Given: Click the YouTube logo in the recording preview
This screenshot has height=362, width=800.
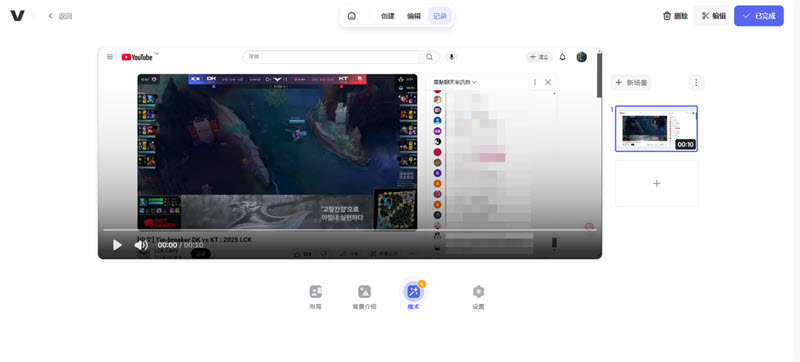Looking at the screenshot, I should click(x=137, y=57).
